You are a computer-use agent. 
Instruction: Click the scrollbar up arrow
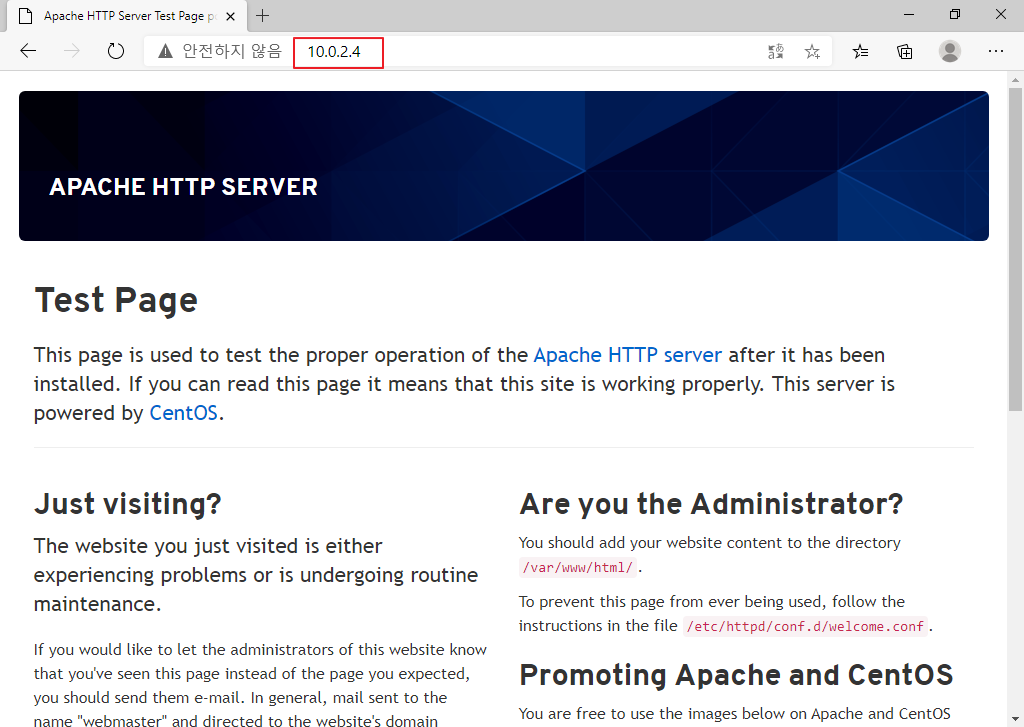point(1015,81)
